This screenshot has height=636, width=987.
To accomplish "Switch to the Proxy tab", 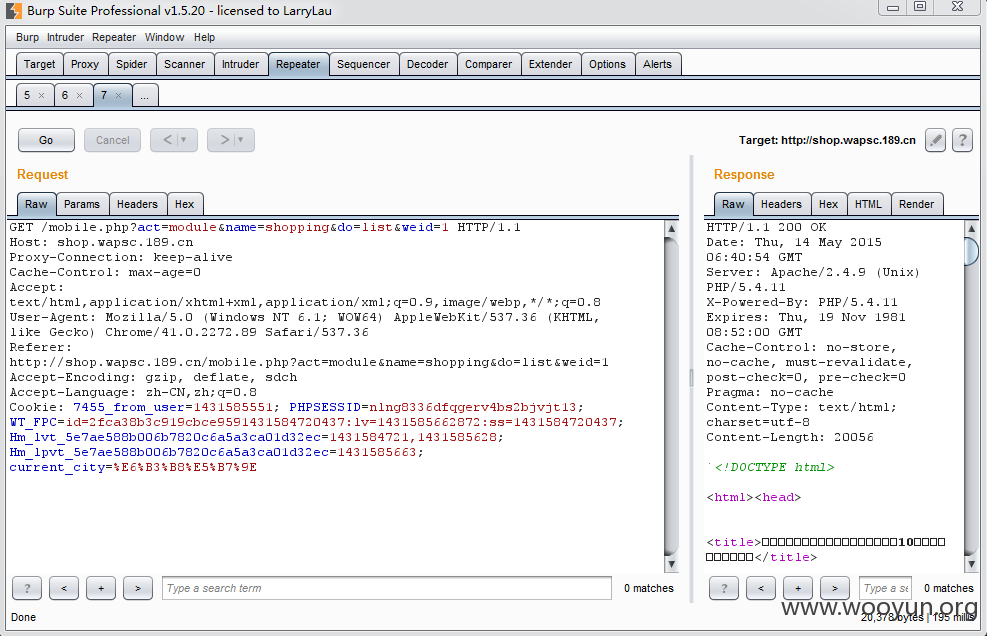I will [x=85, y=64].
